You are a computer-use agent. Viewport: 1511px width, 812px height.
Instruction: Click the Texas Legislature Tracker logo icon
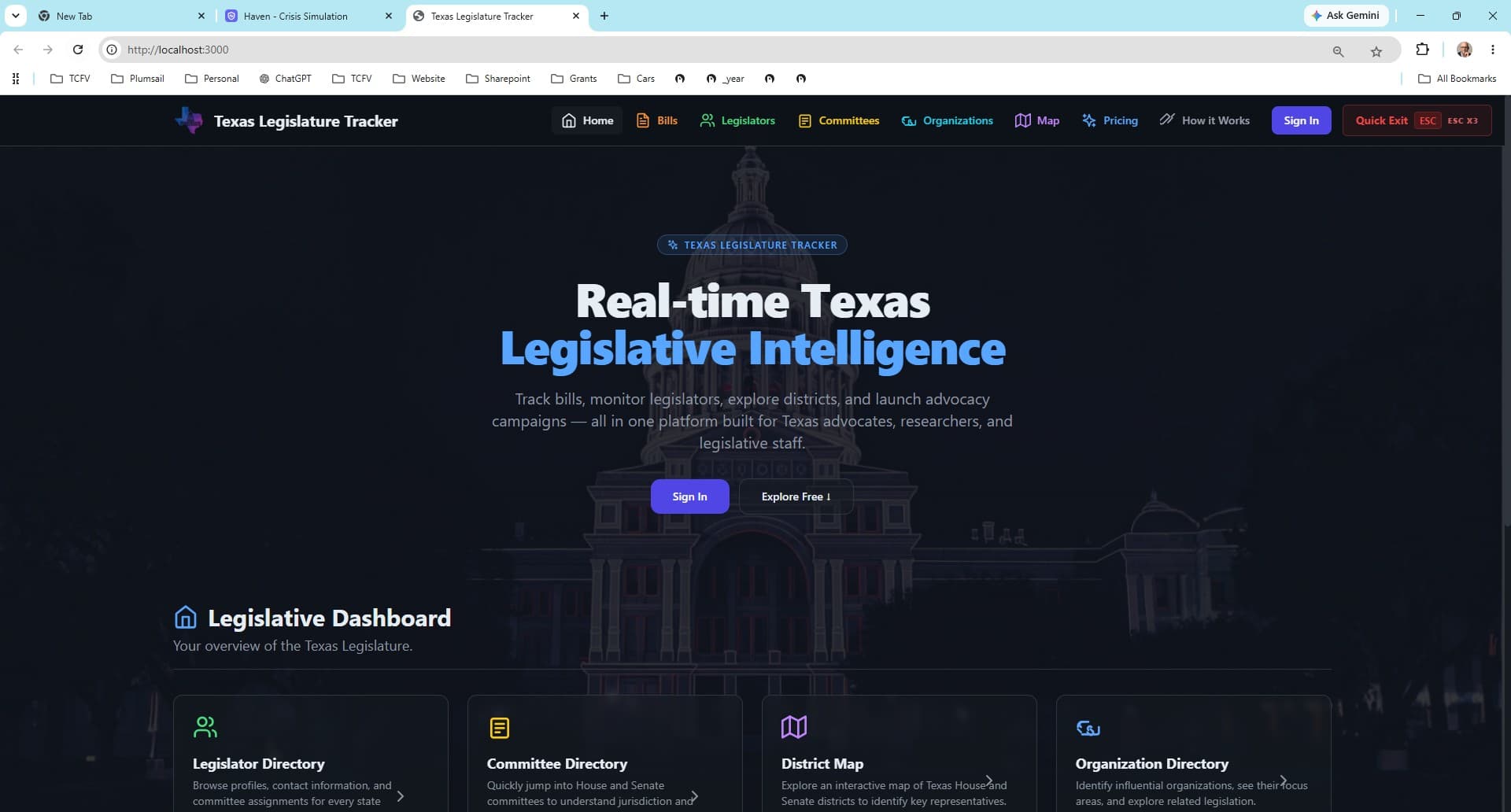[189, 120]
